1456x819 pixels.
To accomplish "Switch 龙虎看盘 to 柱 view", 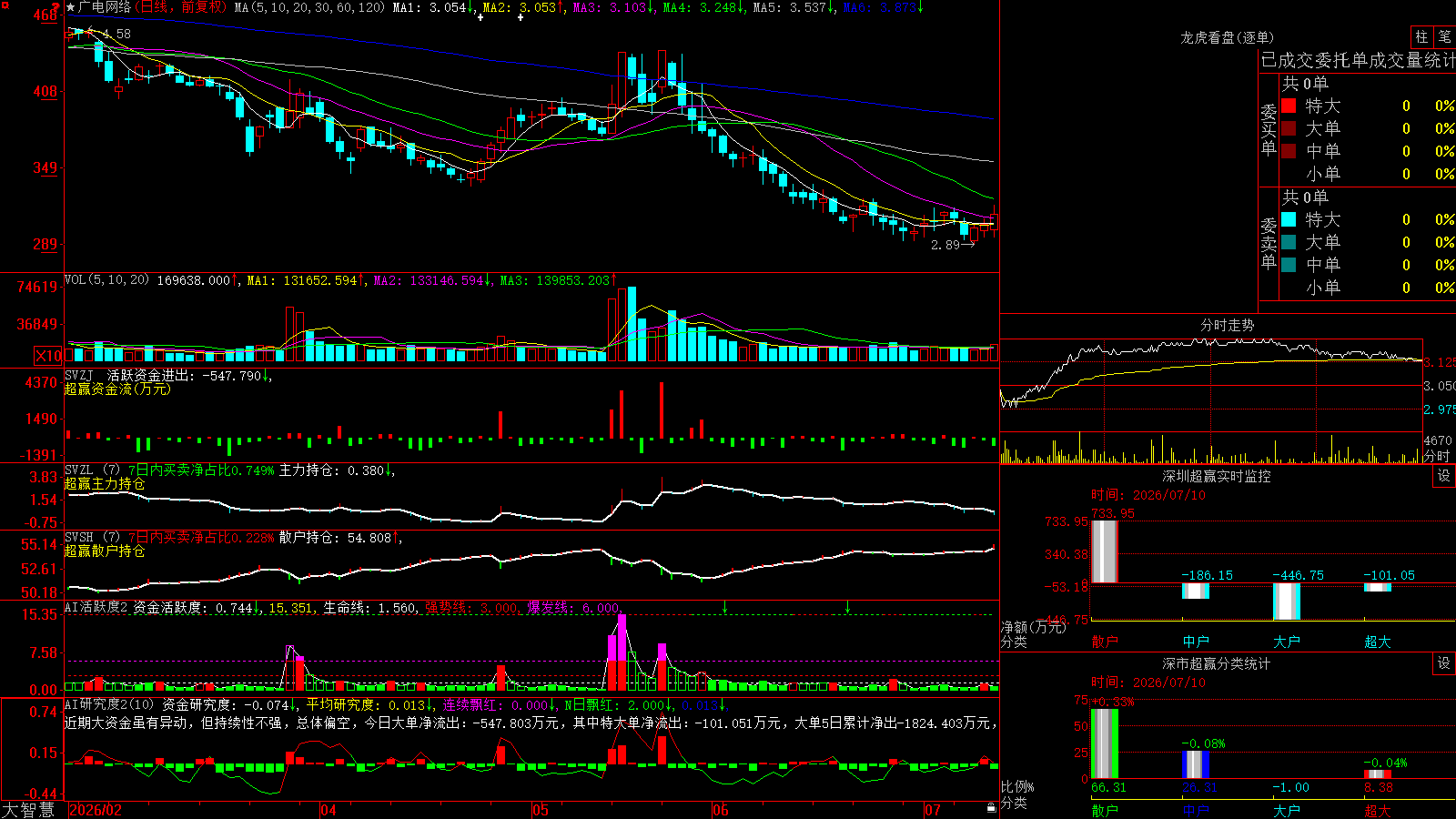I will click(1421, 36).
